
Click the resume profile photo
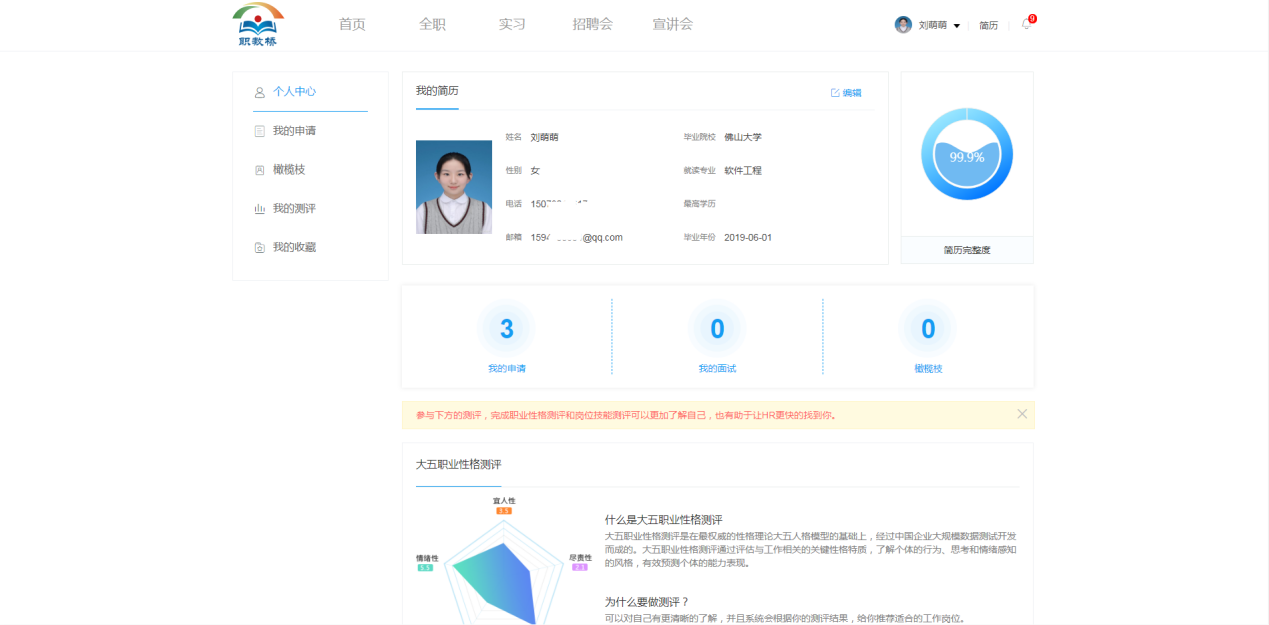(x=454, y=187)
